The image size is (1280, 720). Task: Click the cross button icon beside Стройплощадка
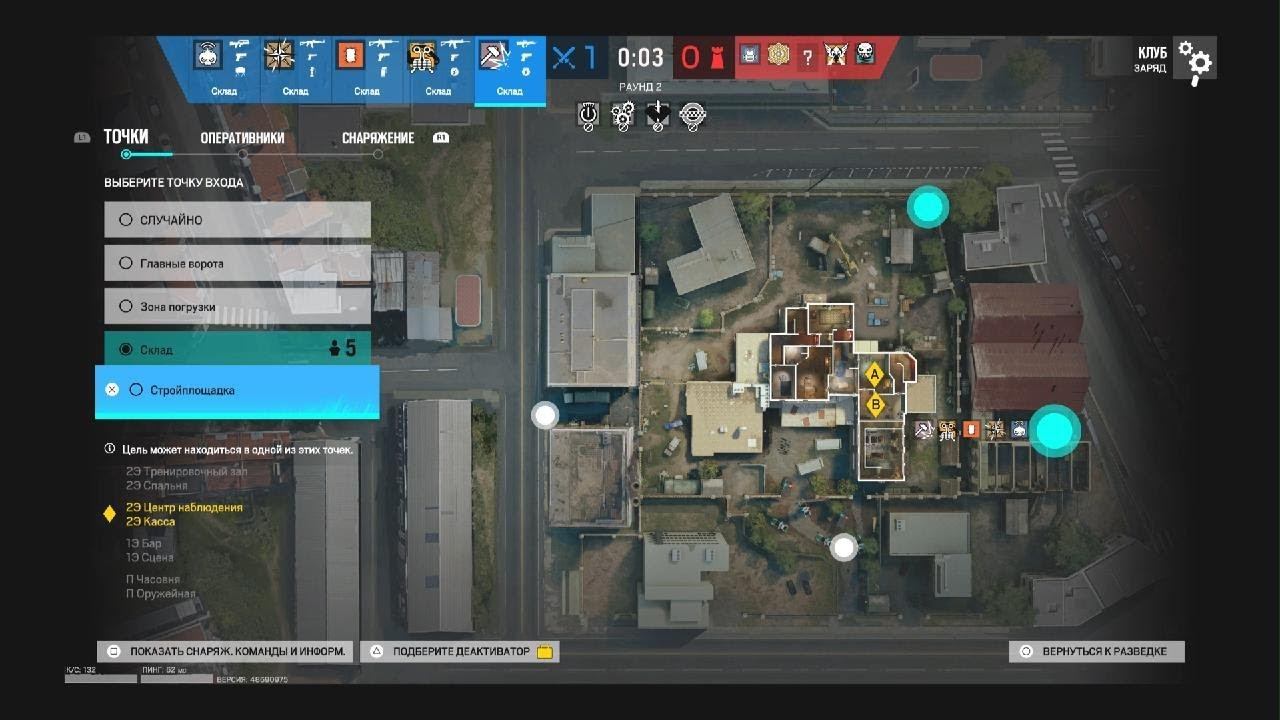[112, 390]
